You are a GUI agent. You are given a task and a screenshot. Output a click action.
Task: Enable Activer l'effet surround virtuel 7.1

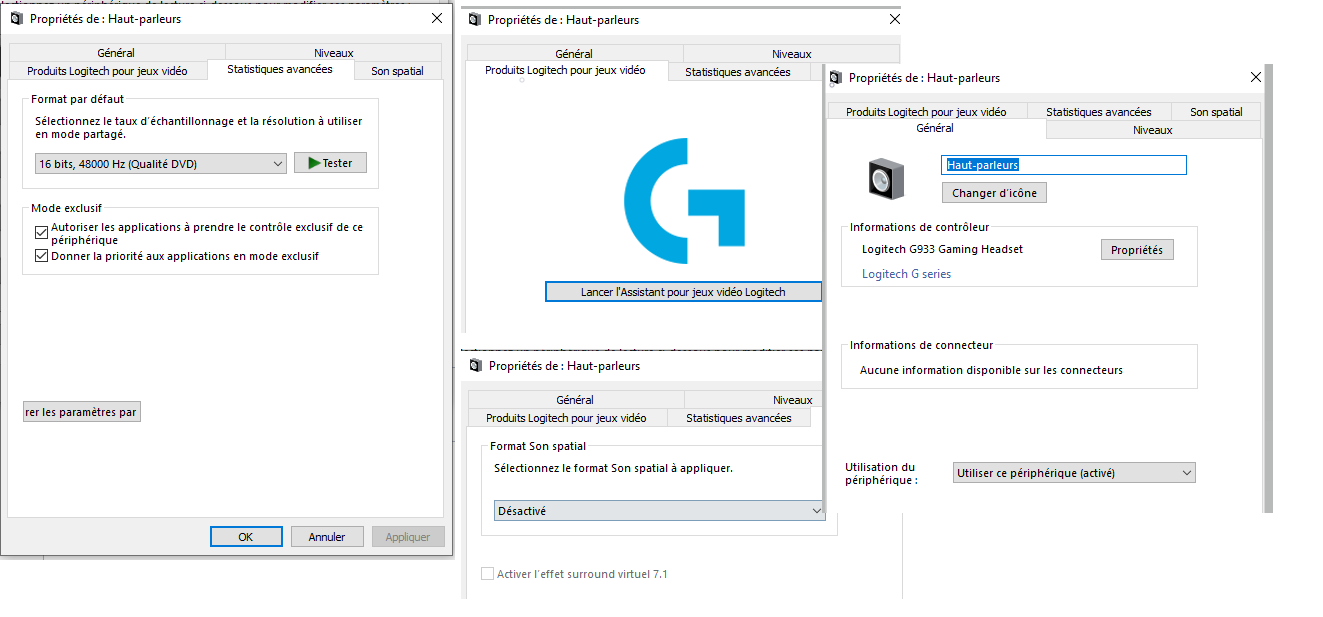(x=488, y=574)
